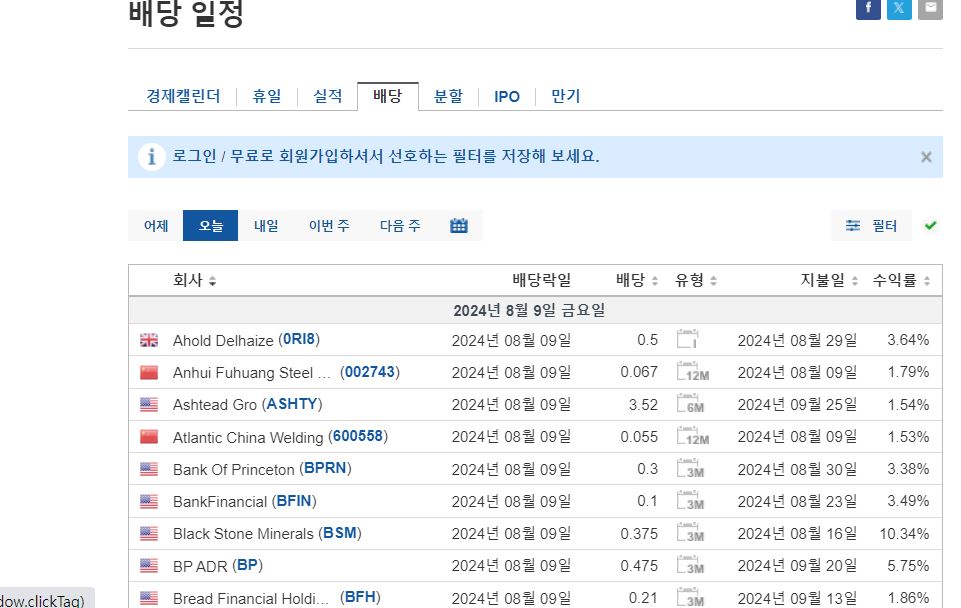Switch to IPO tab

(507, 96)
